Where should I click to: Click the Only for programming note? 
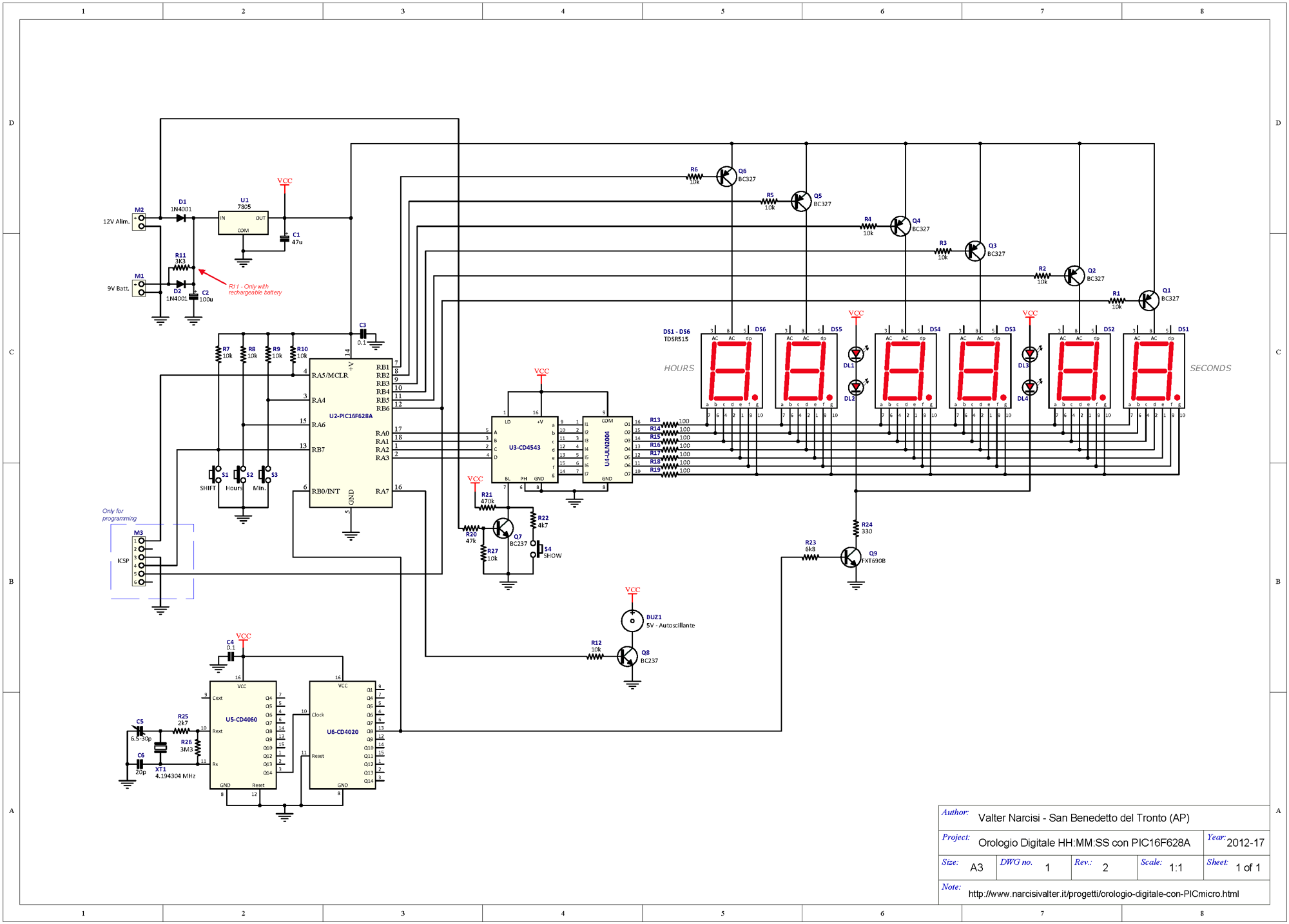[x=119, y=515]
